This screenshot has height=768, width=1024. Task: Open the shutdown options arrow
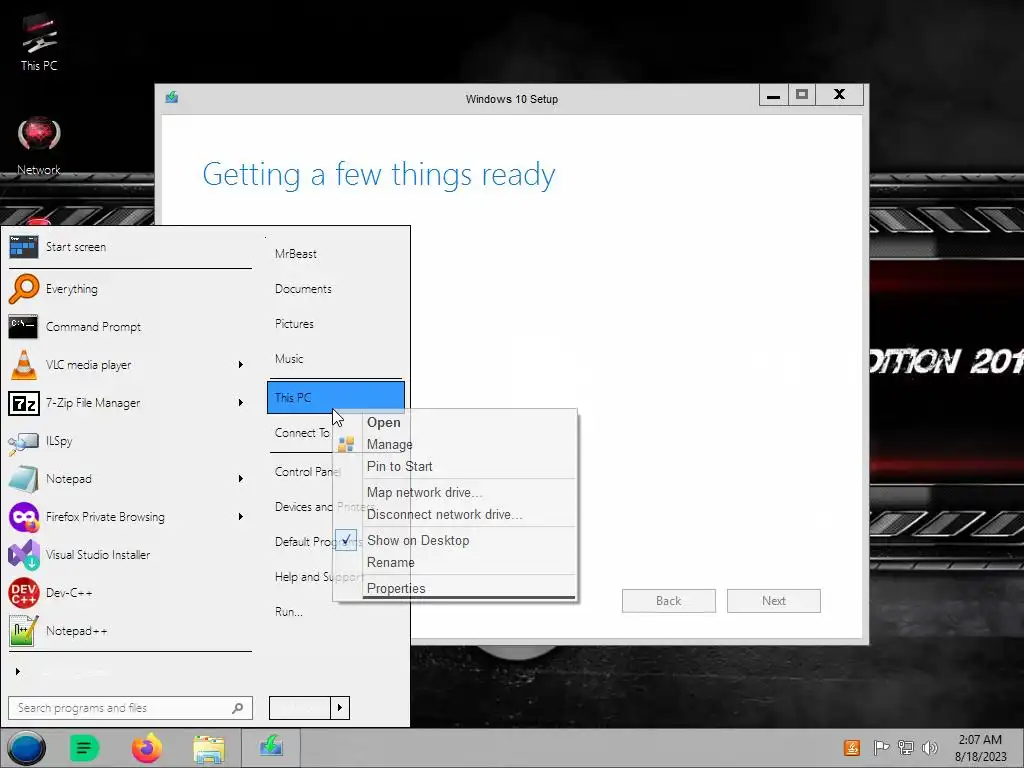pyautogui.click(x=340, y=708)
